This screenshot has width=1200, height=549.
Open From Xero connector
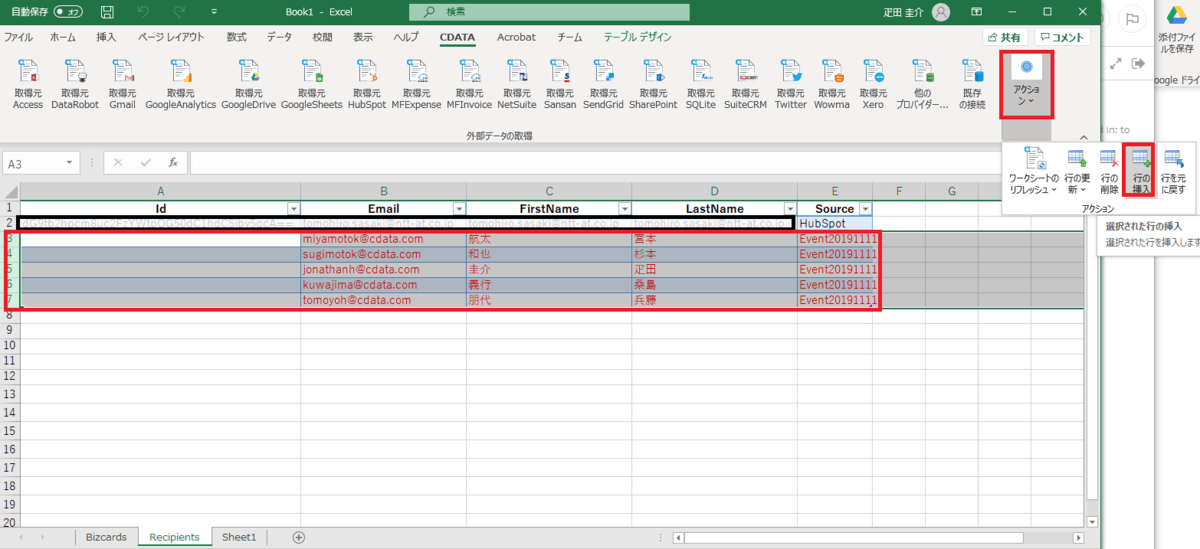(872, 84)
